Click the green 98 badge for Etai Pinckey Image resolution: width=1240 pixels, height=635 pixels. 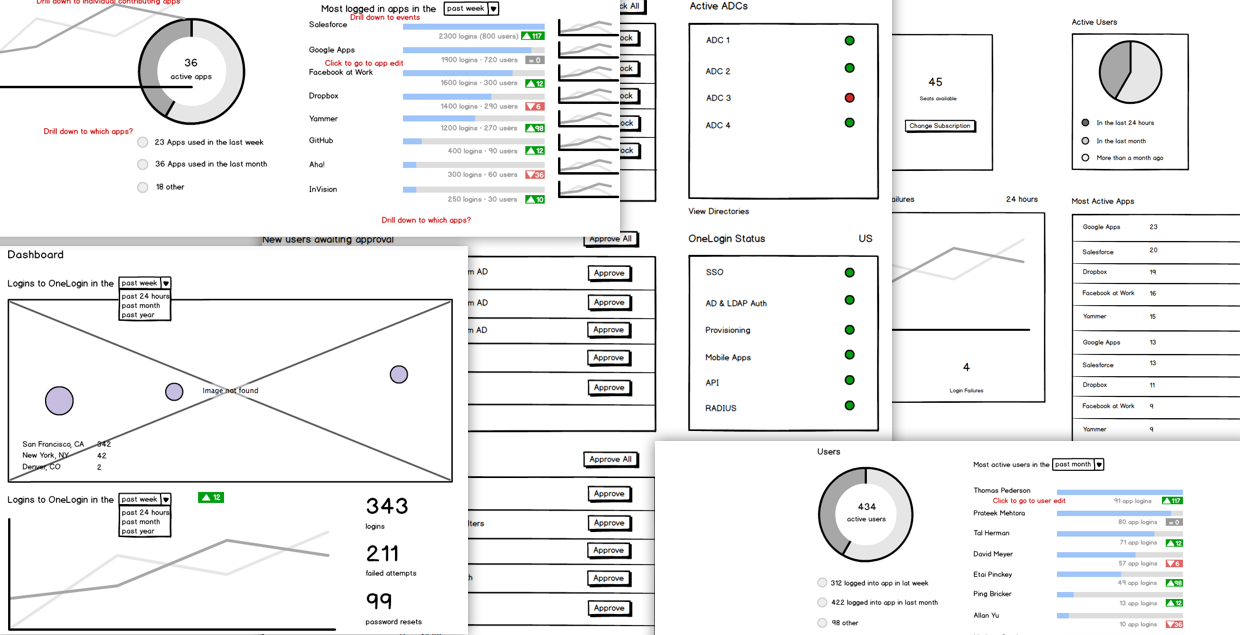(x=1174, y=583)
